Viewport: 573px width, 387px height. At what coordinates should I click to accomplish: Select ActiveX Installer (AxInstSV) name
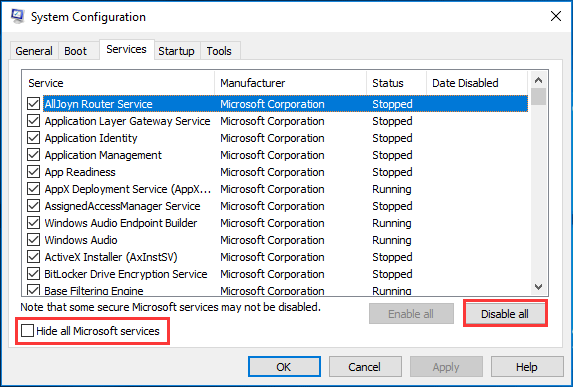point(111,257)
